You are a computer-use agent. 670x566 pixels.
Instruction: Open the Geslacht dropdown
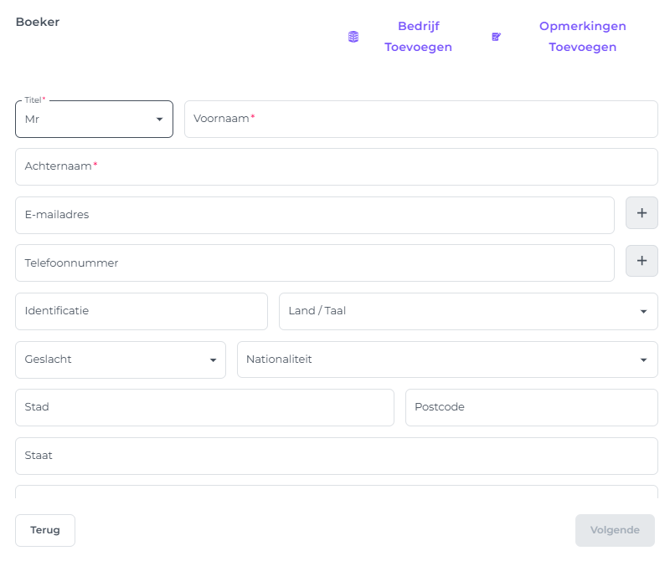coord(120,359)
